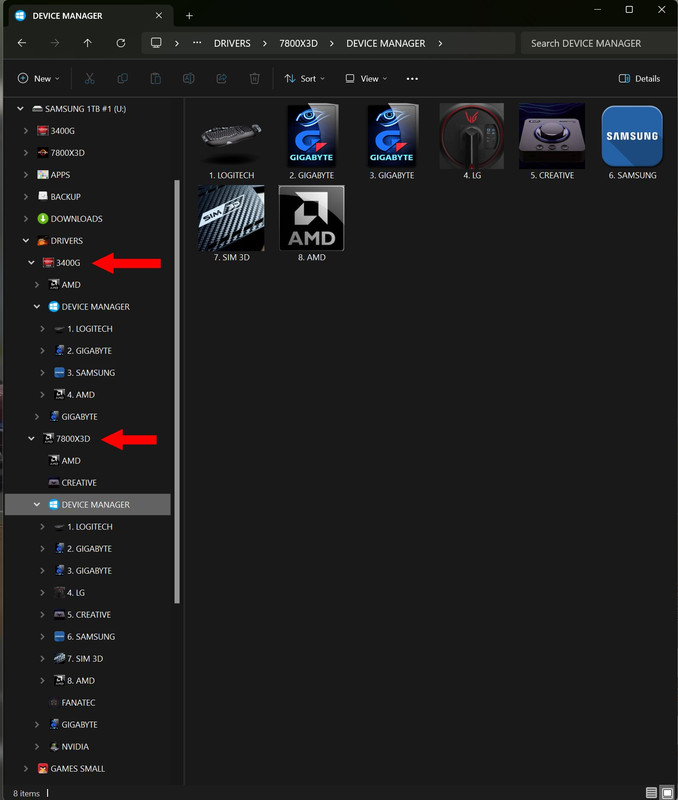Expand the GAMES SMALL folder chevron

26,768
